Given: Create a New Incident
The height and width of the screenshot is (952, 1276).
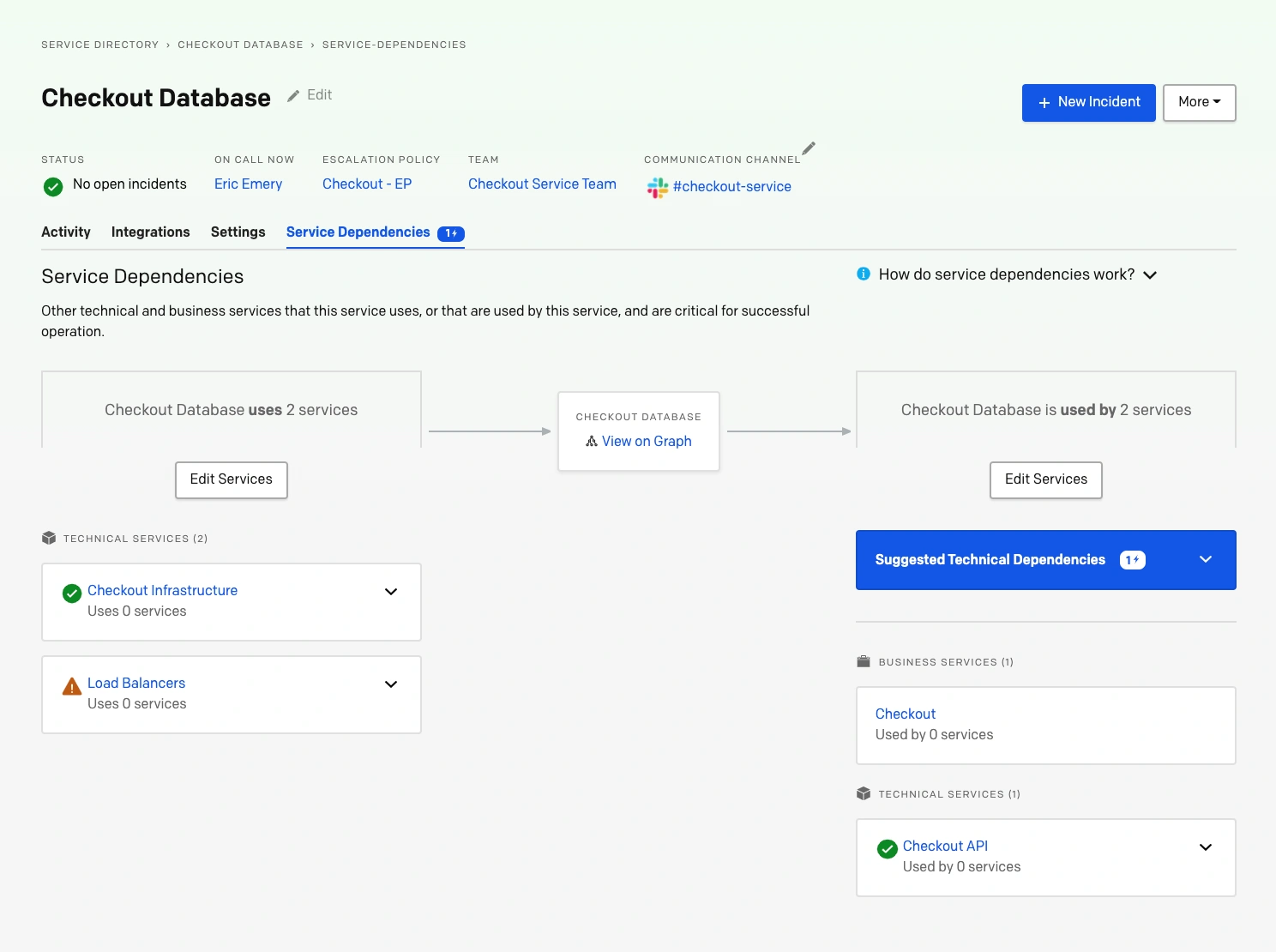Looking at the screenshot, I should (1088, 102).
